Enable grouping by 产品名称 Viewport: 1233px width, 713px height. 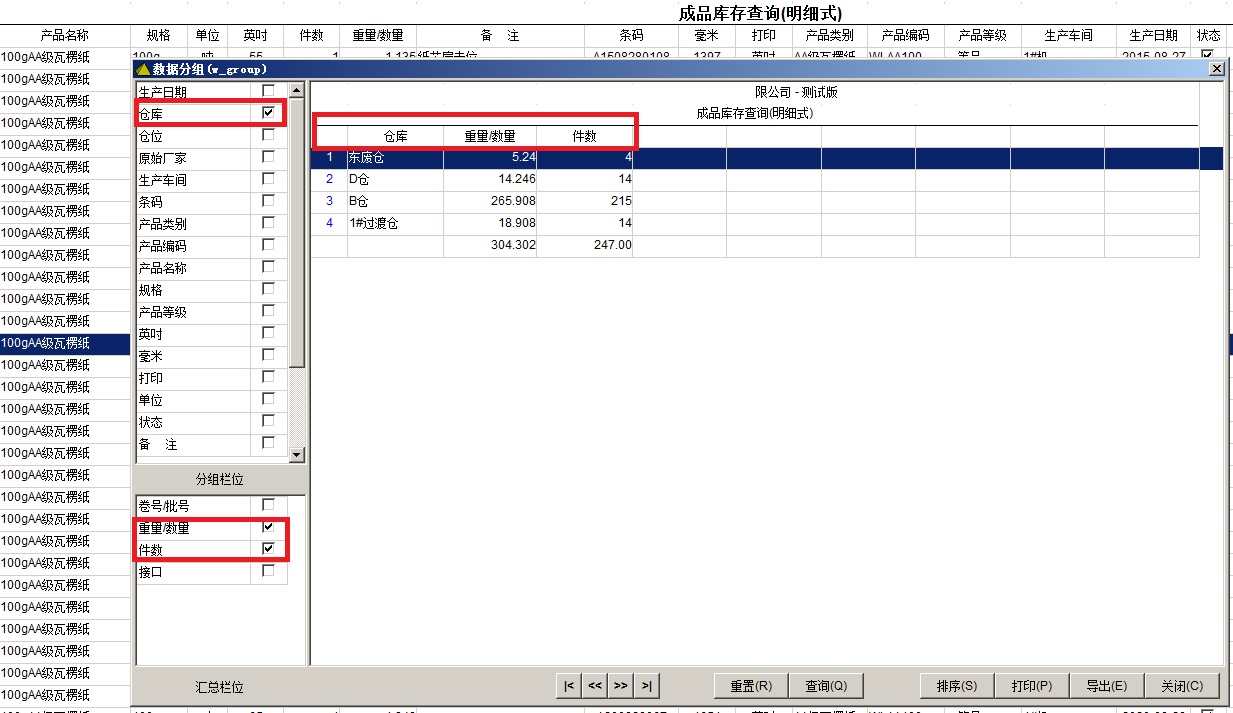(268, 267)
